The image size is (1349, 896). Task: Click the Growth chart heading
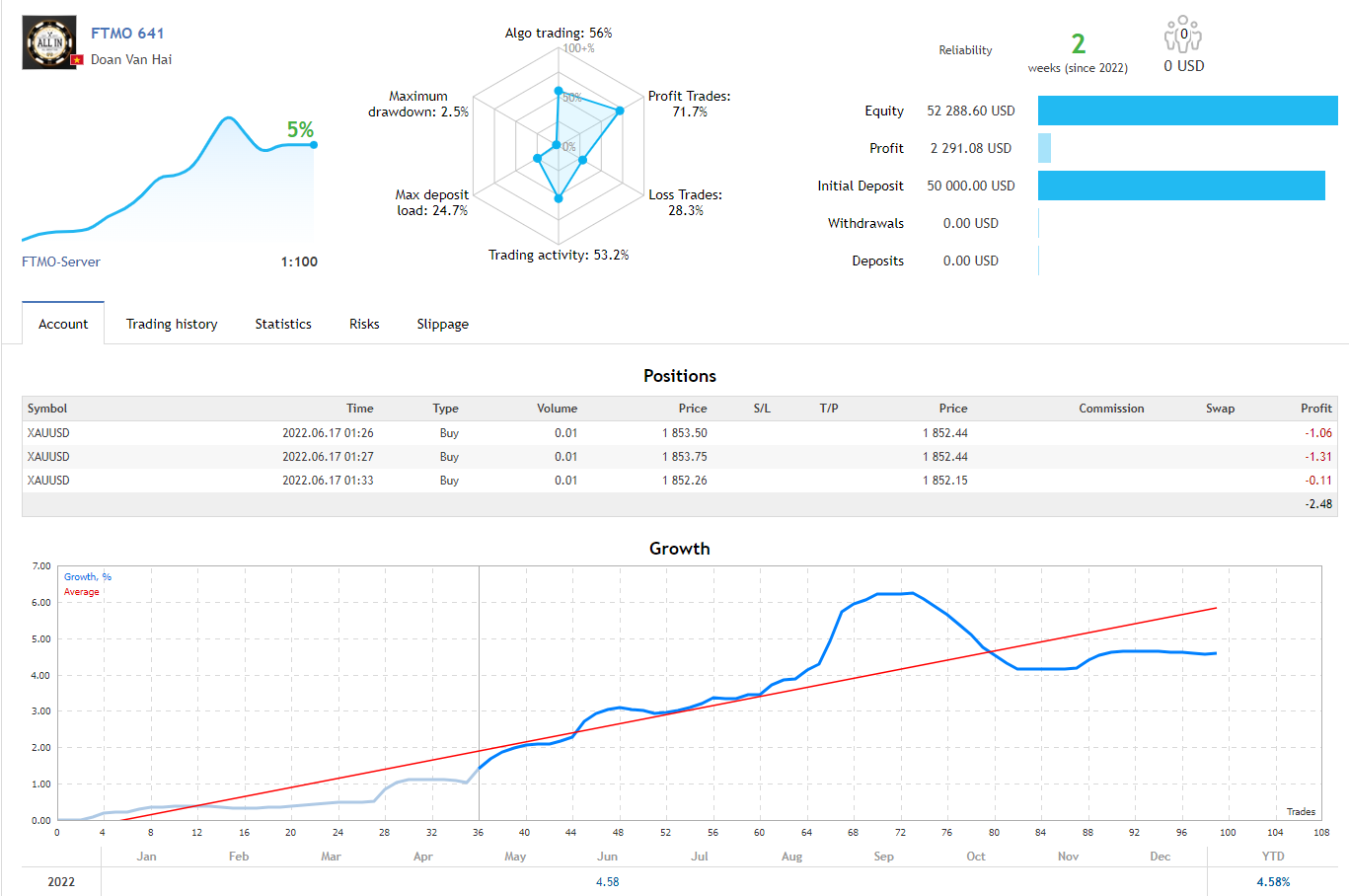tap(680, 549)
